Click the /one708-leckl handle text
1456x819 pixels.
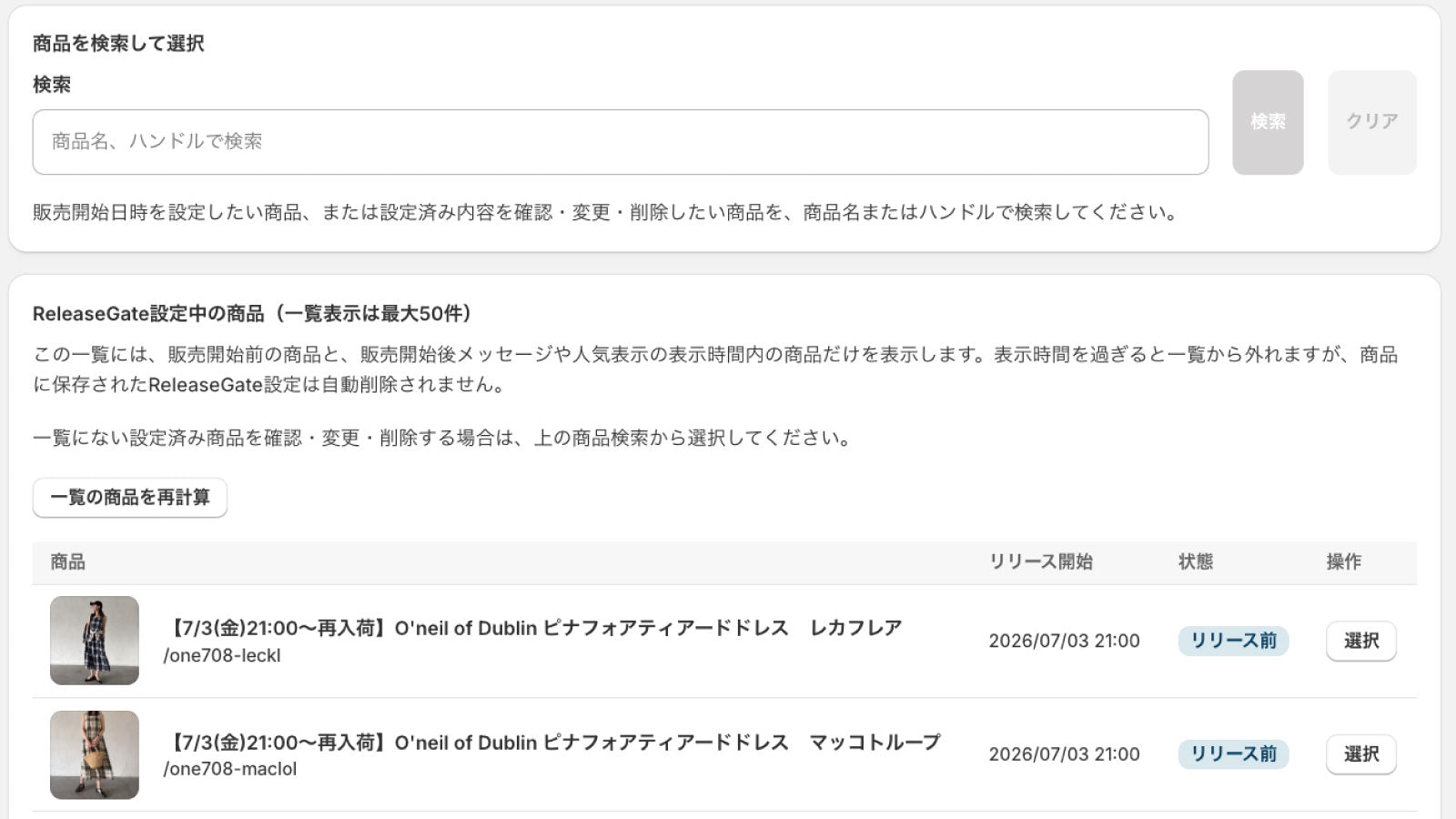222,655
